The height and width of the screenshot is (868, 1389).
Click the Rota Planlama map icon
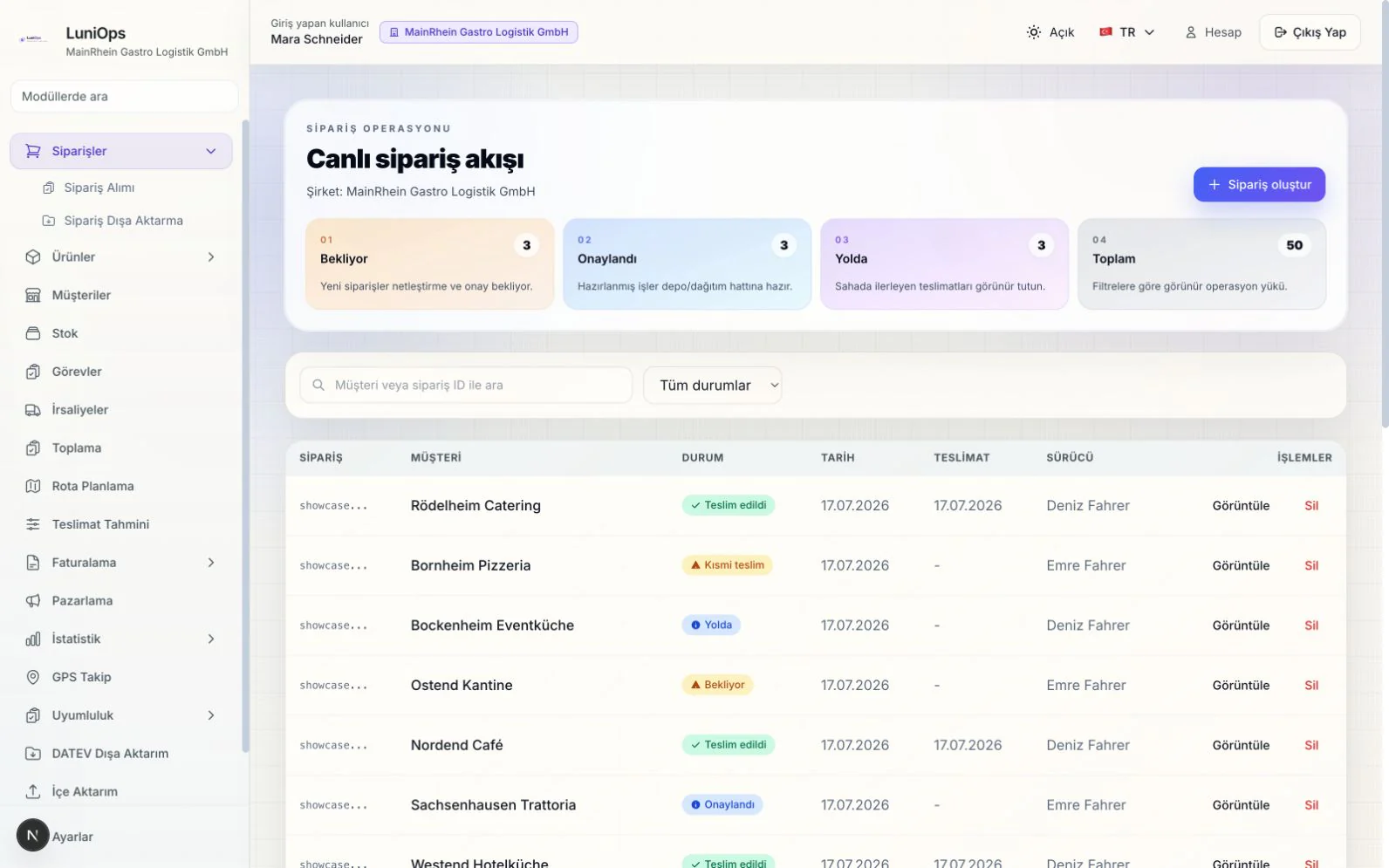point(33,486)
